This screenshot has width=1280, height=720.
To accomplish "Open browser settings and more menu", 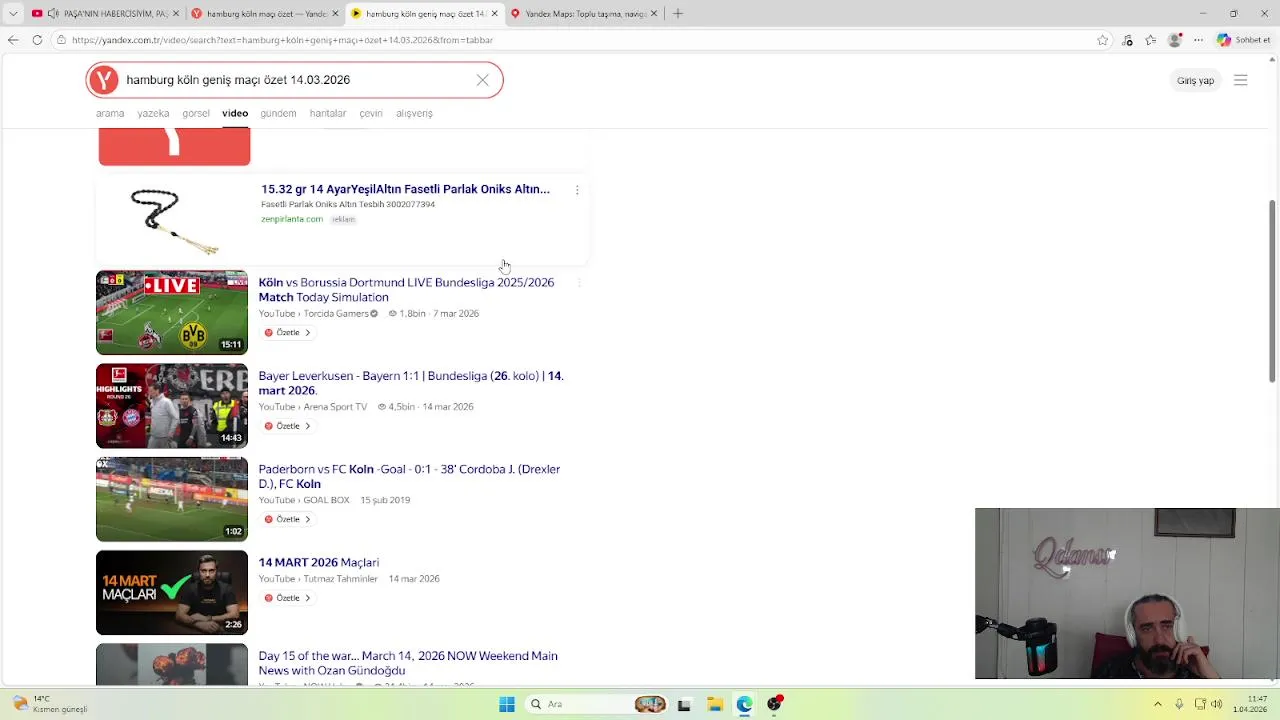I will tap(1198, 40).
